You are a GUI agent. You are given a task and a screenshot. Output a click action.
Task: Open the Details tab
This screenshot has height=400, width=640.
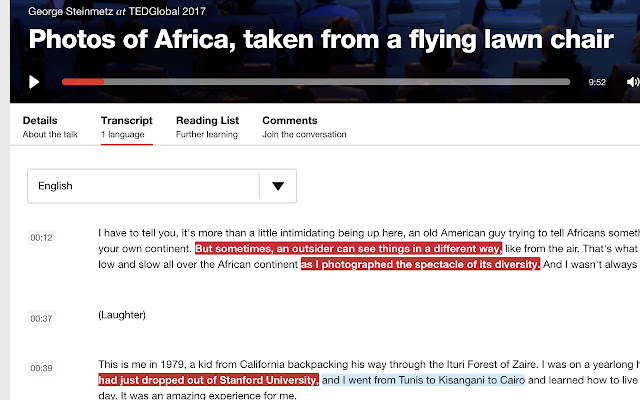(x=50, y=127)
